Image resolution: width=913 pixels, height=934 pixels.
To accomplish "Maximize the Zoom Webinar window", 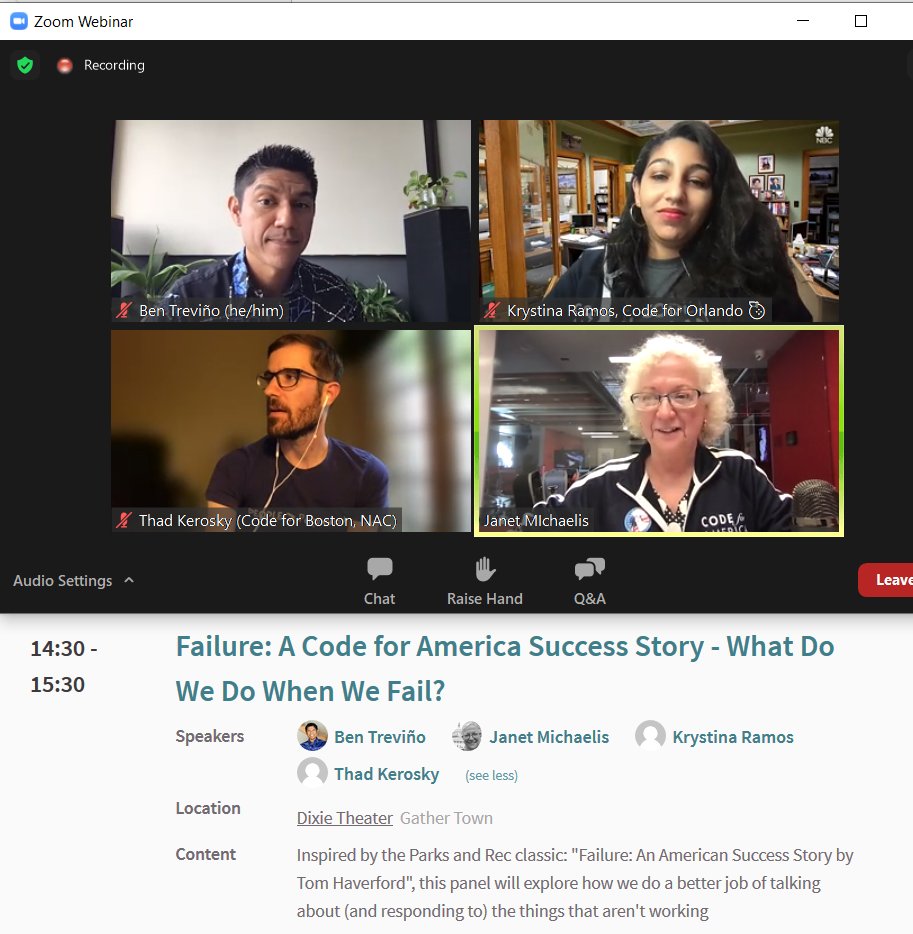I will pyautogui.click(x=861, y=21).
